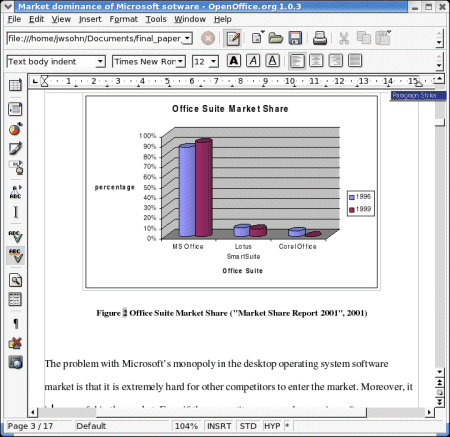This screenshot has width=450, height=437.
Task: Click the Cut scissors icon
Action: click(x=344, y=38)
